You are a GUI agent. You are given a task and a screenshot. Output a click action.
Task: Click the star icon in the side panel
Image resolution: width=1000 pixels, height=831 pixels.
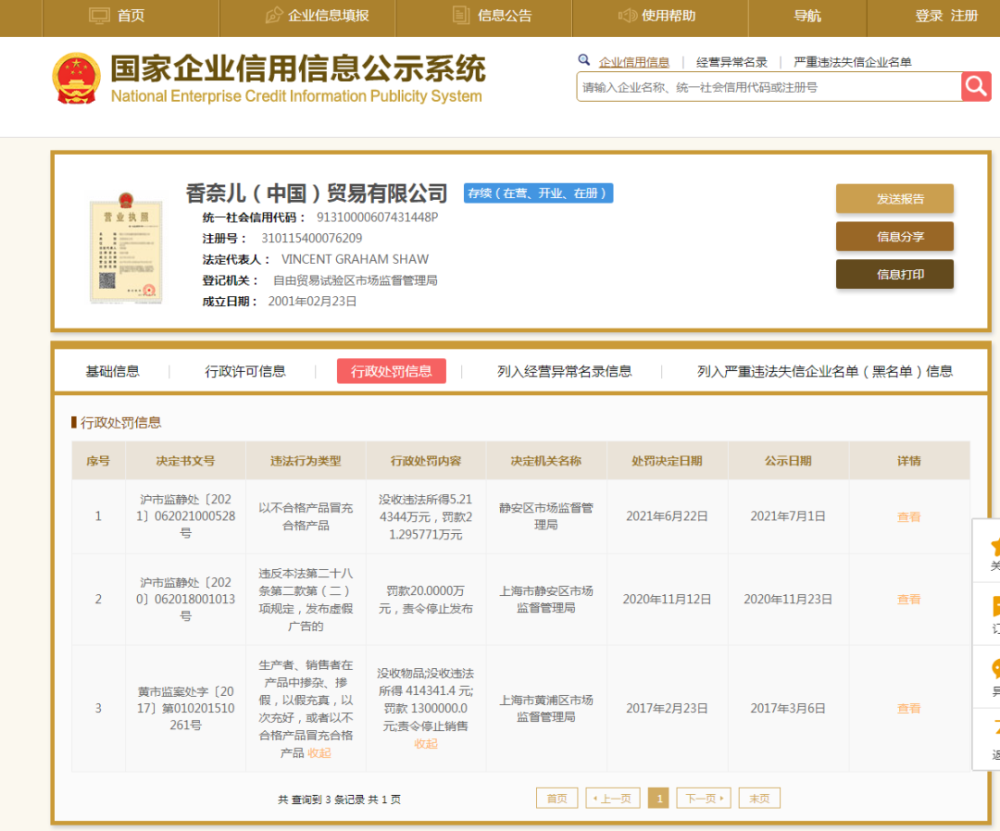tap(995, 547)
